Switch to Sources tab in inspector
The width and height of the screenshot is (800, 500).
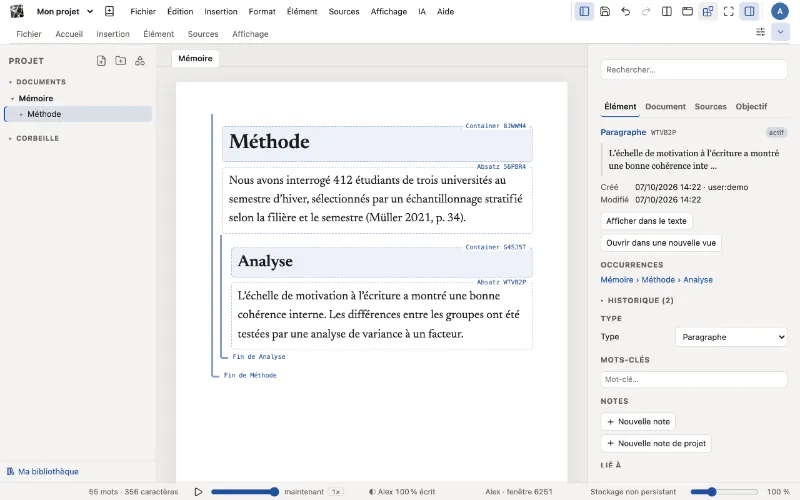tap(710, 106)
